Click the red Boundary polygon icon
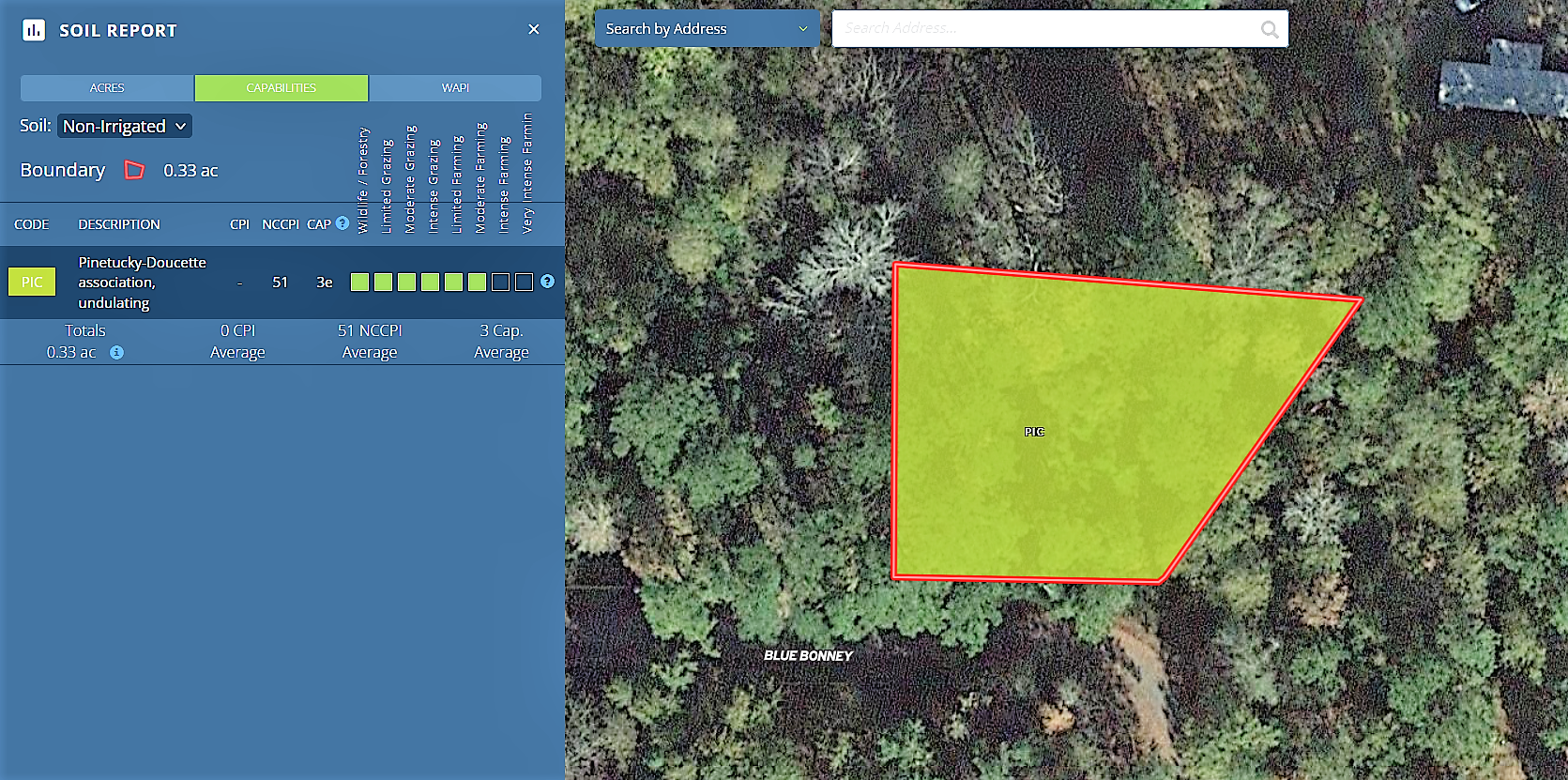Viewport: 1568px width, 780px height. [135, 170]
